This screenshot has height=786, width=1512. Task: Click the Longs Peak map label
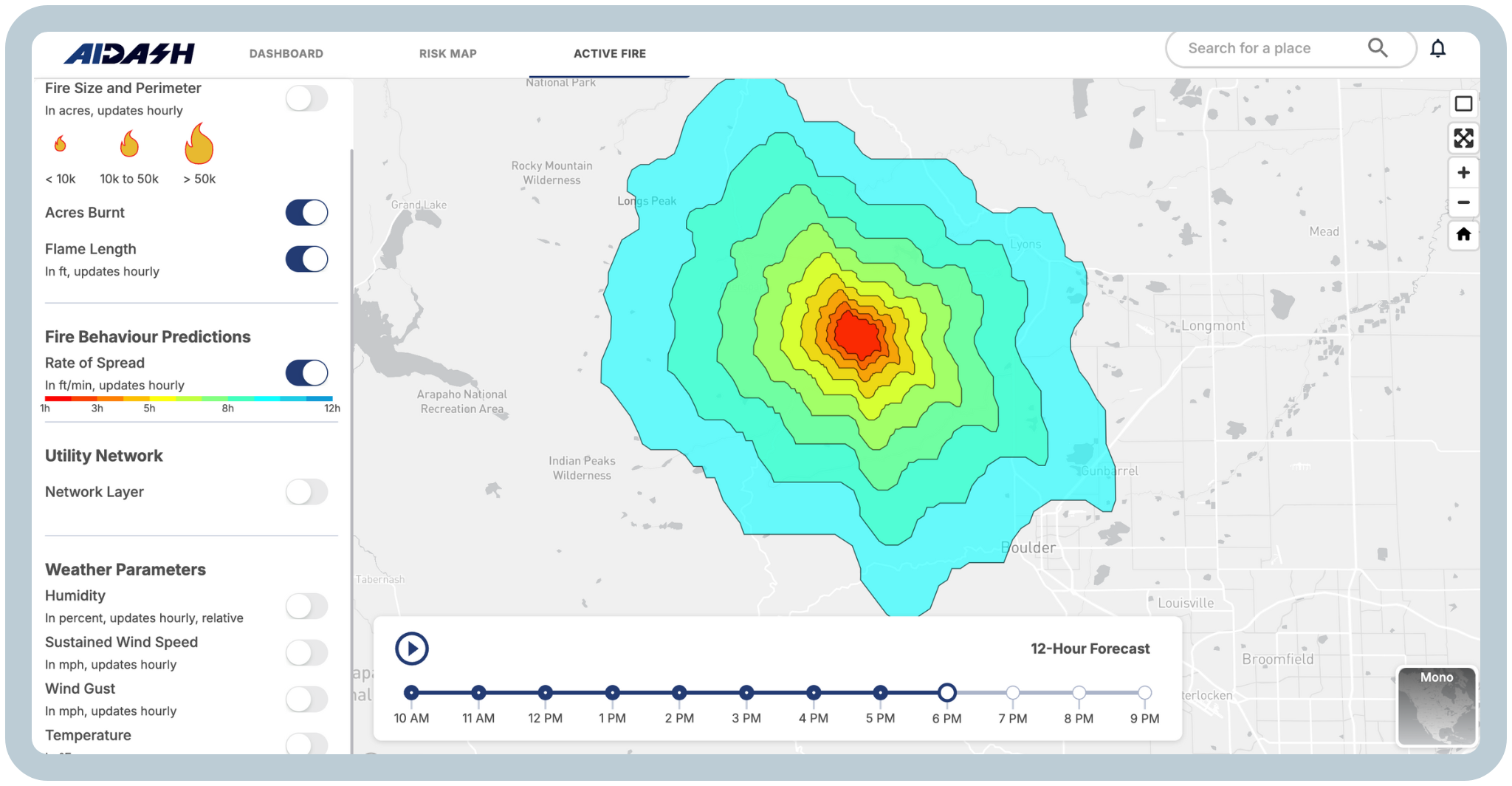[x=647, y=201]
